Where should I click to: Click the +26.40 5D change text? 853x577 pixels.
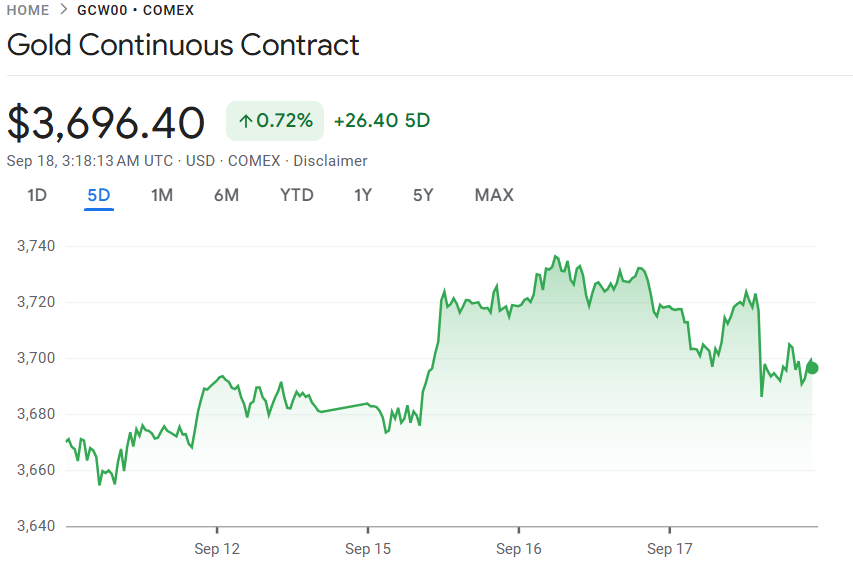381,121
